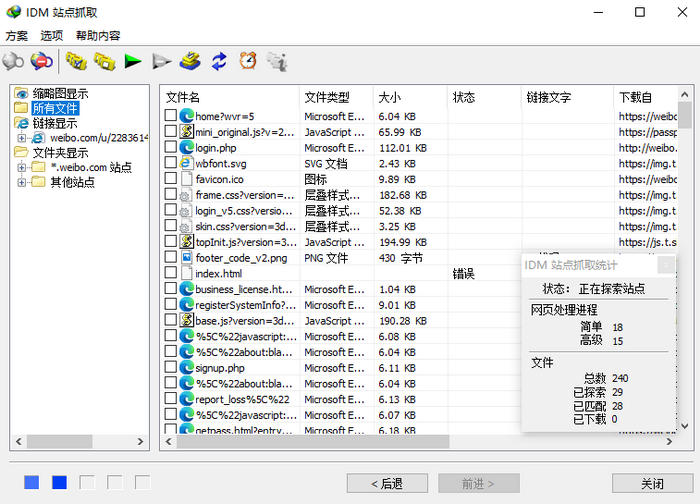Viewport: 700px width, 504px height.
Task: Click the second dark blue step square
Action: [59, 483]
